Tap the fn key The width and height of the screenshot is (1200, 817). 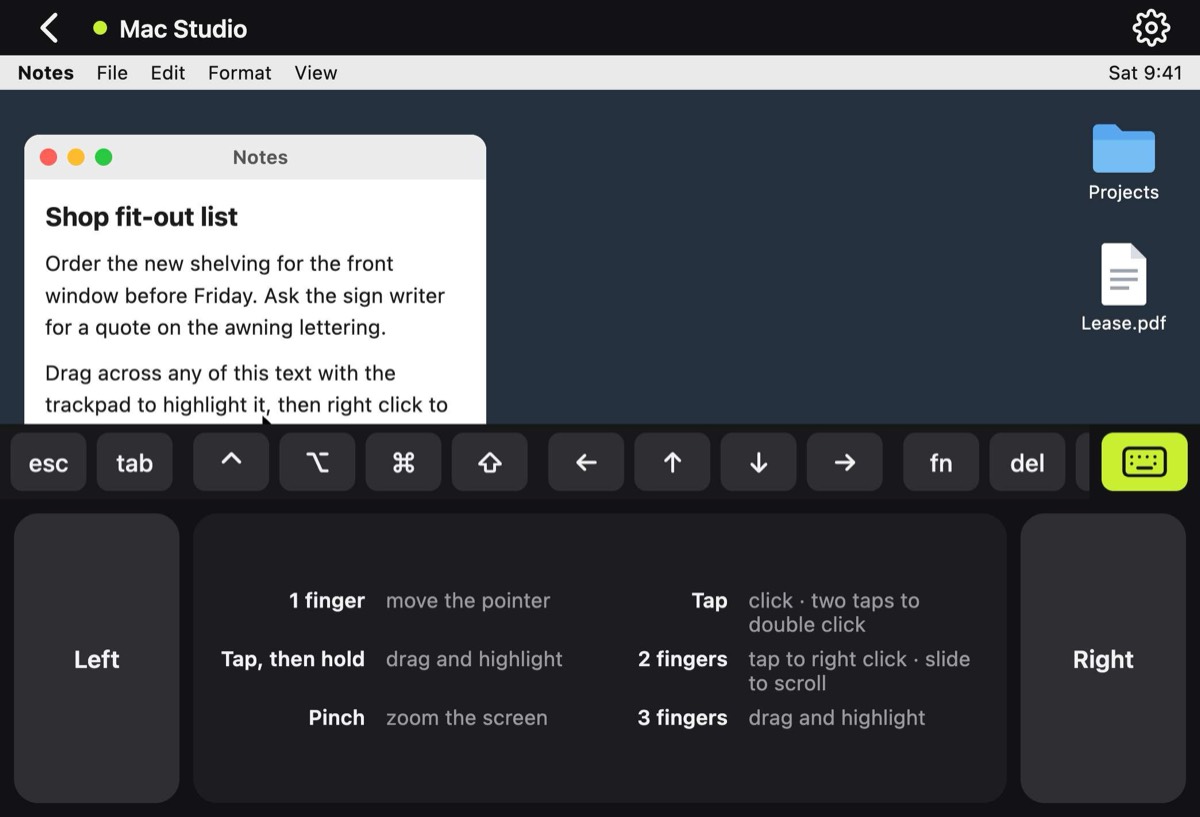pos(941,462)
